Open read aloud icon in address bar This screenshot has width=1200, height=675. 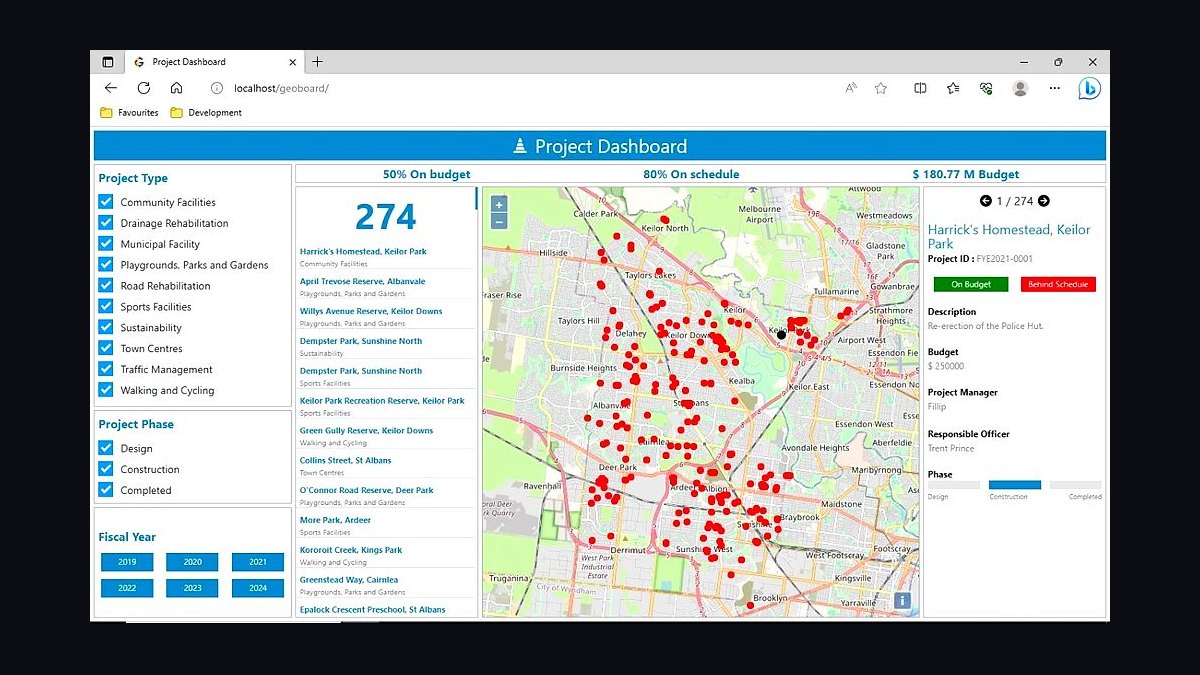tap(851, 88)
